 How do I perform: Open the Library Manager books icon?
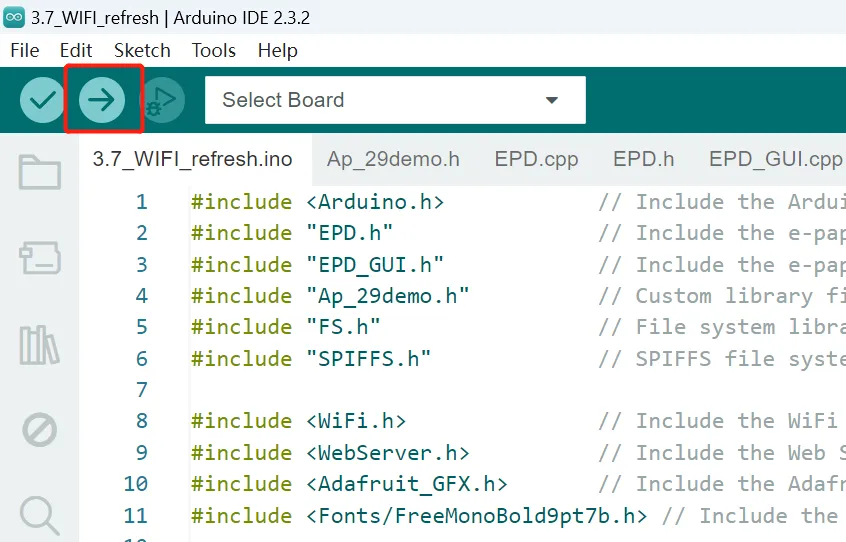click(39, 345)
